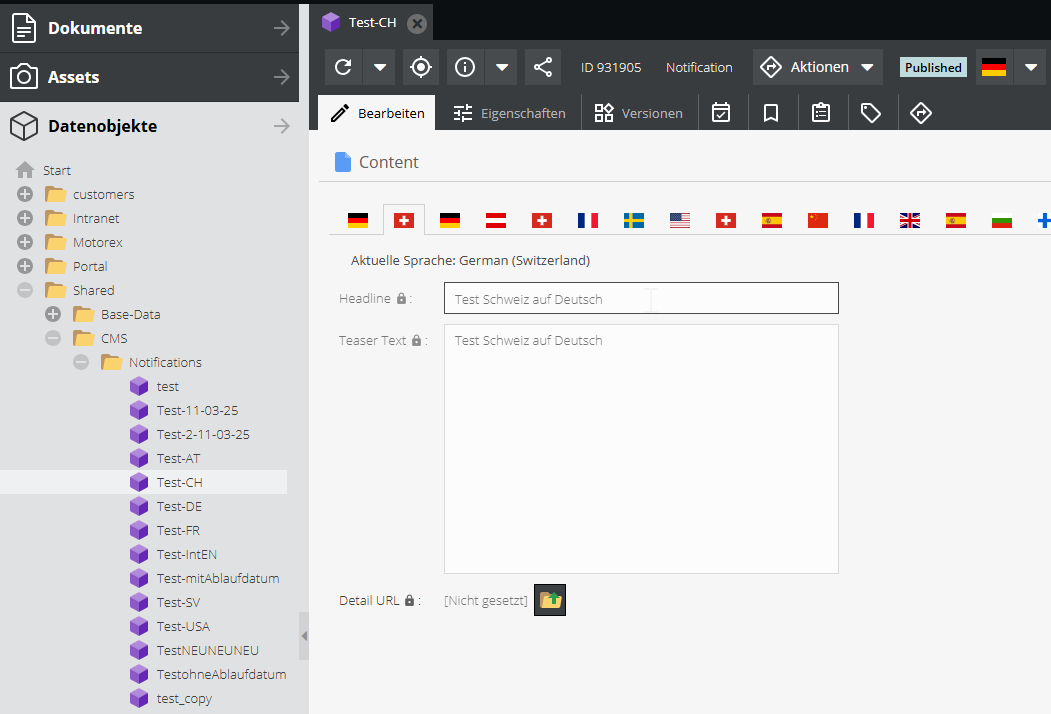
Task: Open the info icon in toolbar
Action: (x=465, y=67)
